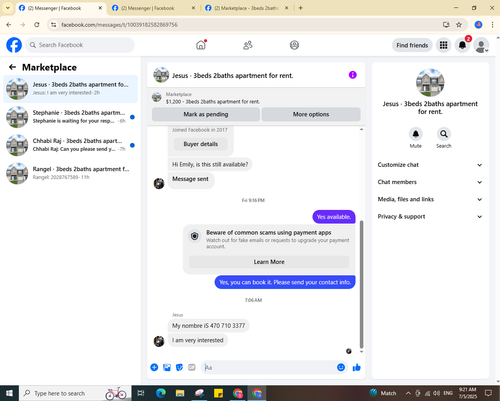The image size is (500, 401).
Task: Click More options button
Action: pos(311,114)
